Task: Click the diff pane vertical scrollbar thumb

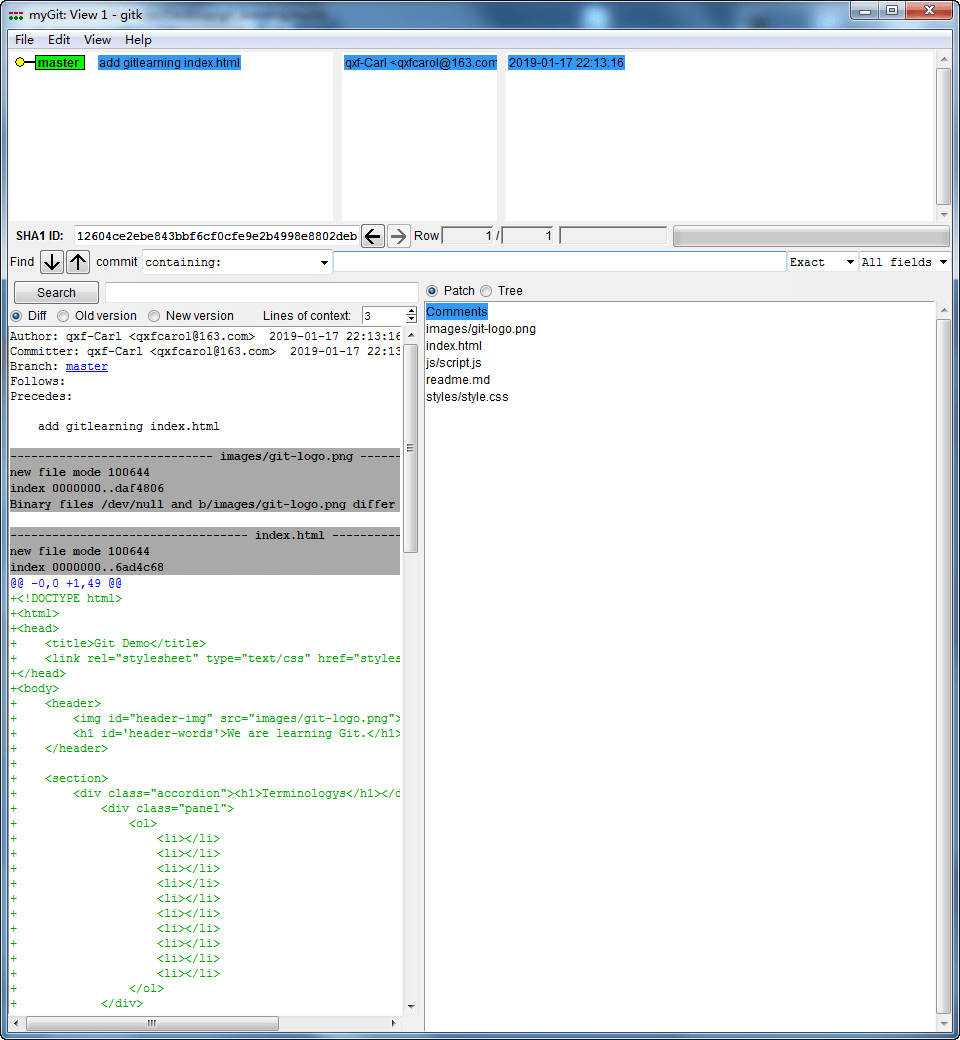Action: tap(411, 448)
